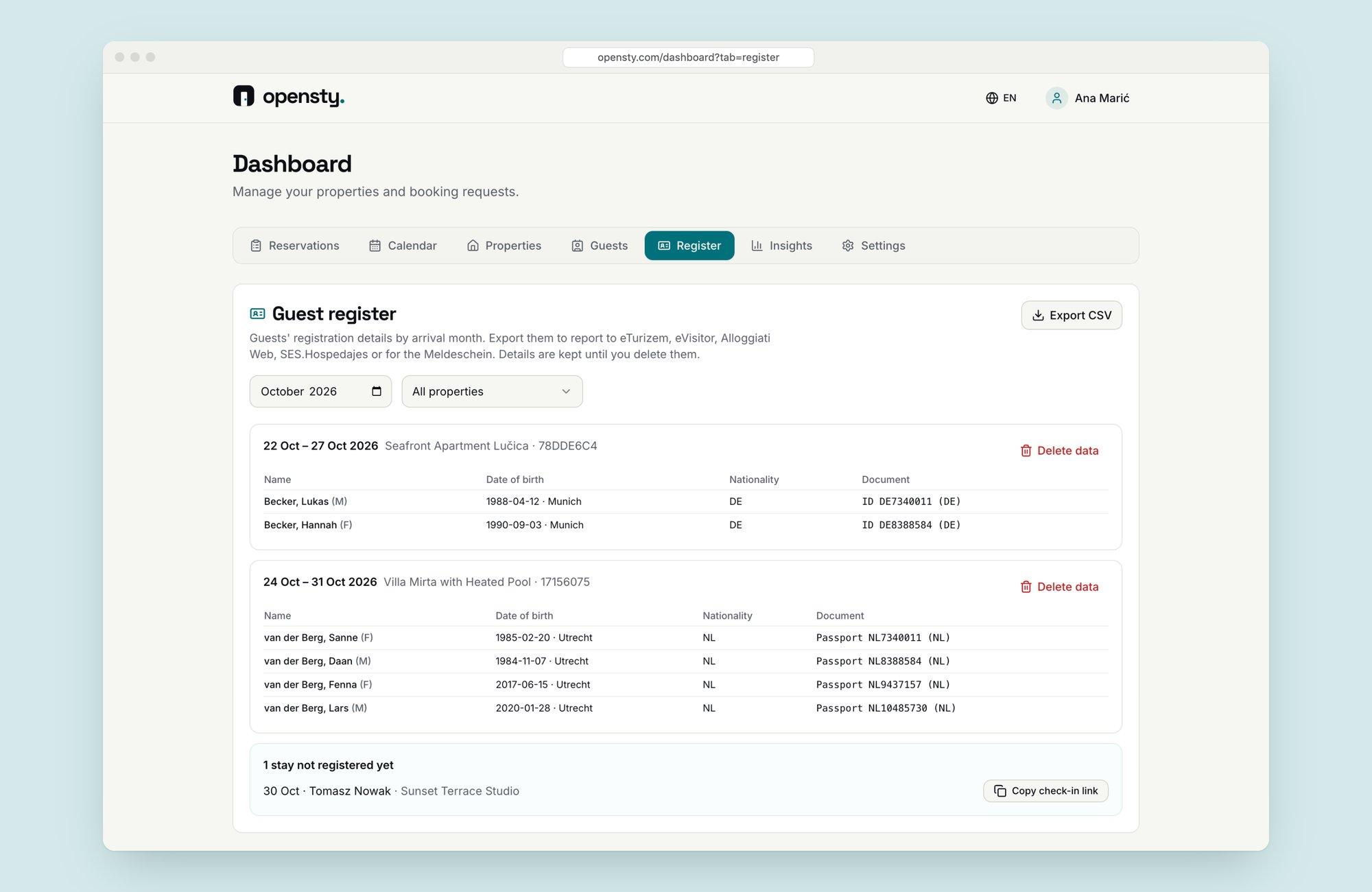Click trash icon for Villa Mirta stay
The height and width of the screenshot is (892, 1372).
click(x=1026, y=587)
